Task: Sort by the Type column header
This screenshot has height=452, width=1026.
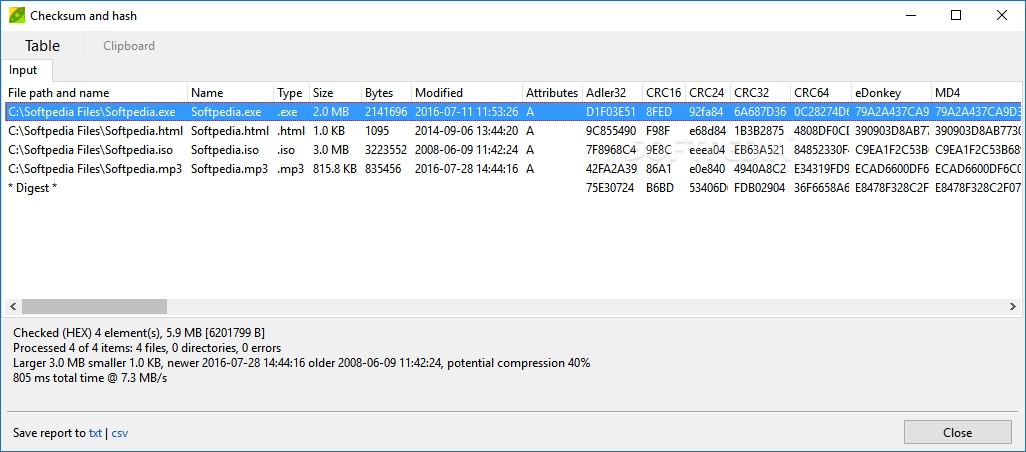Action: click(x=291, y=93)
